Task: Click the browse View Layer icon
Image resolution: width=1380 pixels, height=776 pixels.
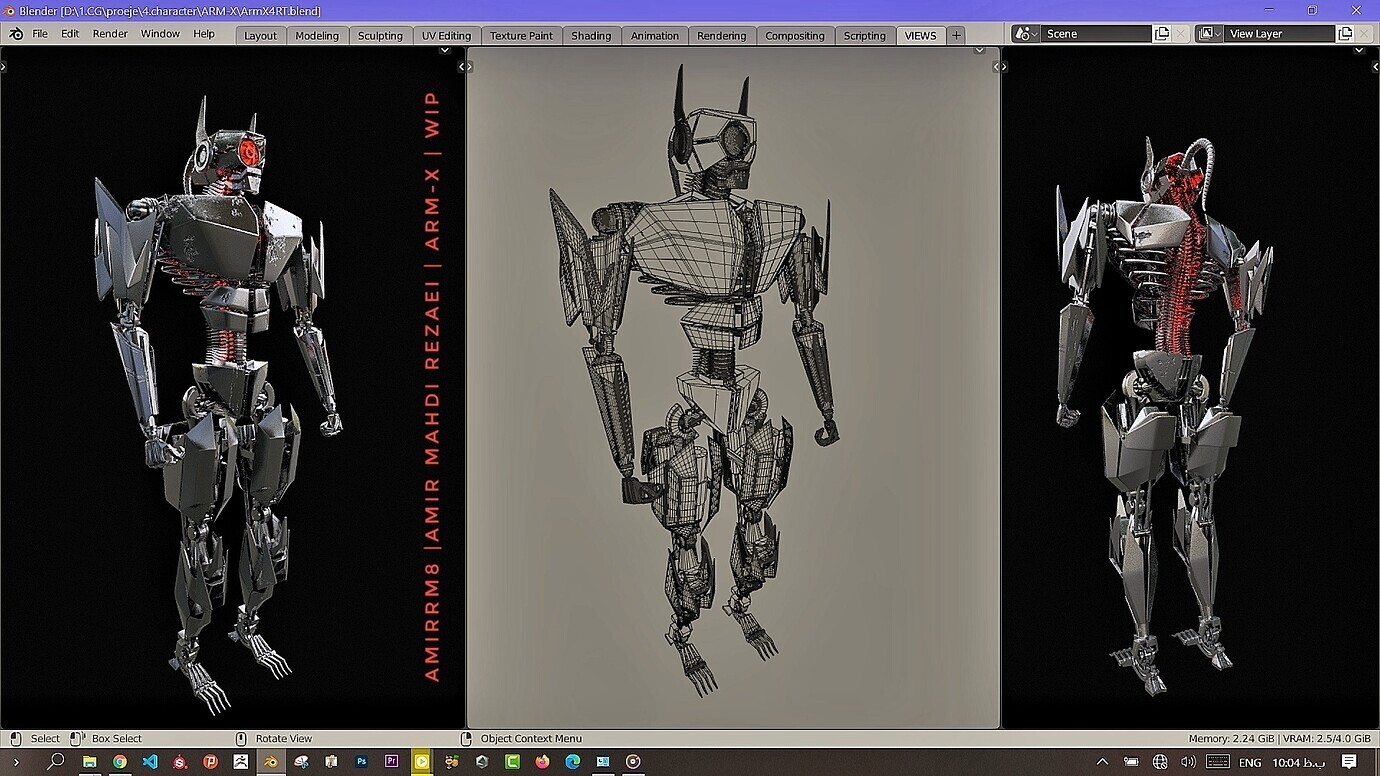Action: coord(1205,33)
